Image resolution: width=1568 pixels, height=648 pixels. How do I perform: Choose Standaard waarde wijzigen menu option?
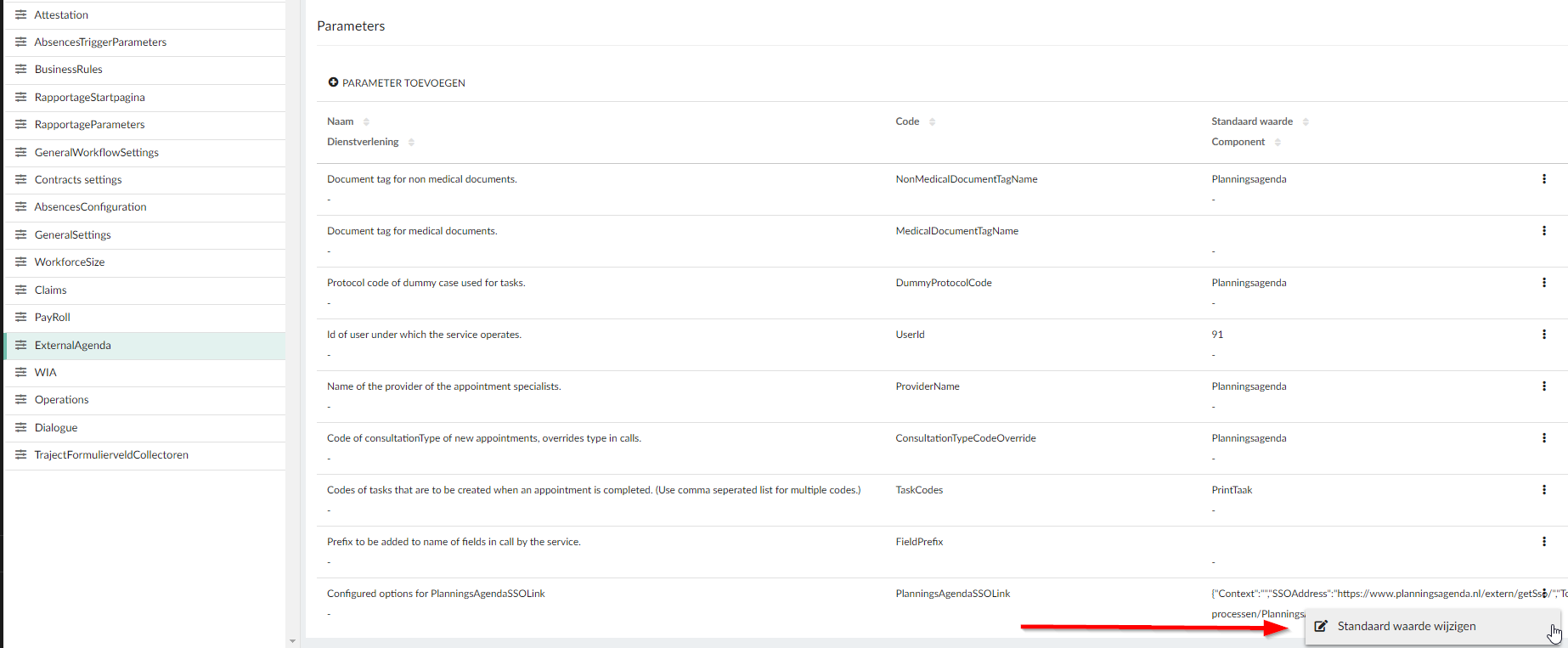click(x=1406, y=626)
